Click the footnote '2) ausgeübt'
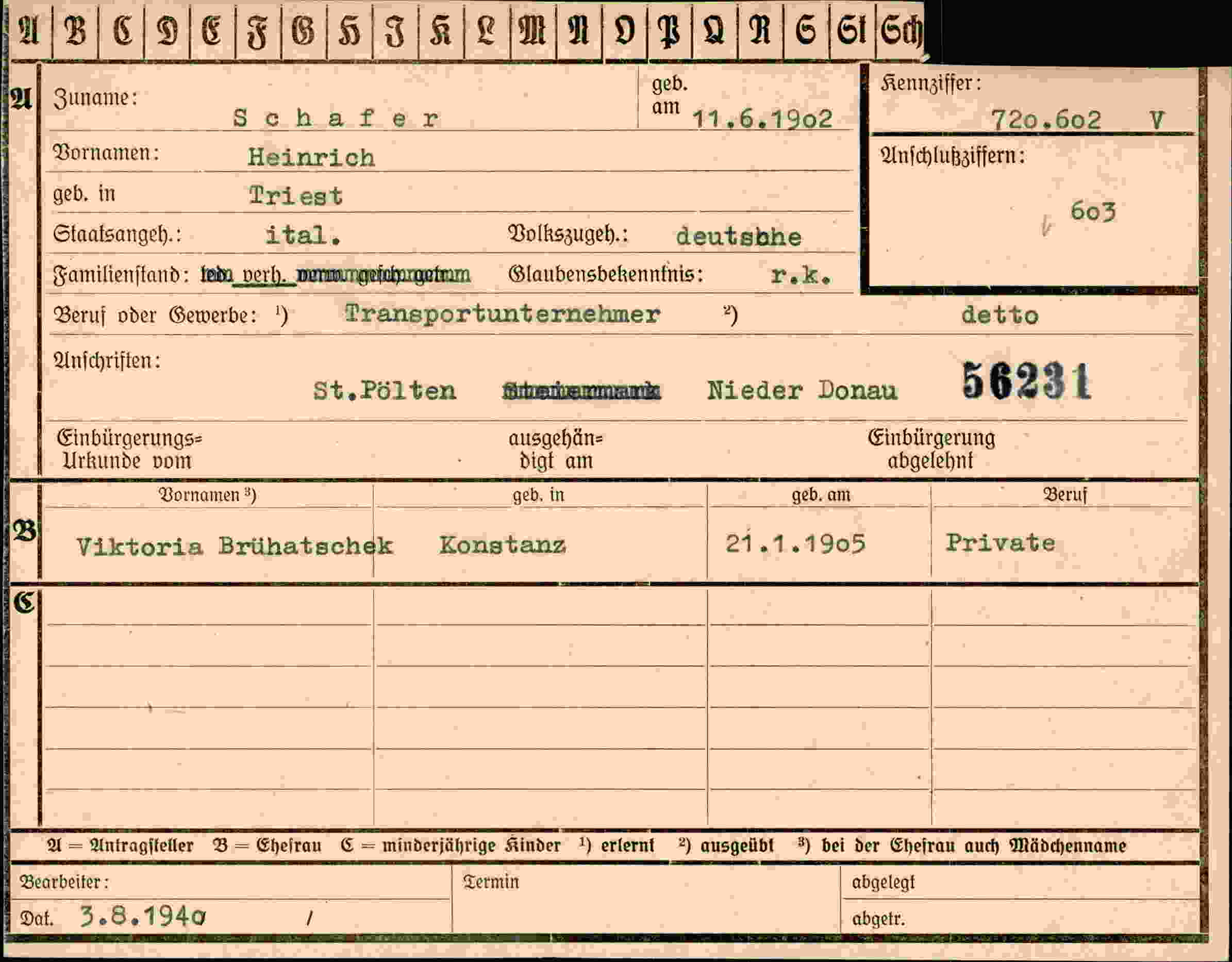This screenshot has width=1232, height=962. [726, 845]
